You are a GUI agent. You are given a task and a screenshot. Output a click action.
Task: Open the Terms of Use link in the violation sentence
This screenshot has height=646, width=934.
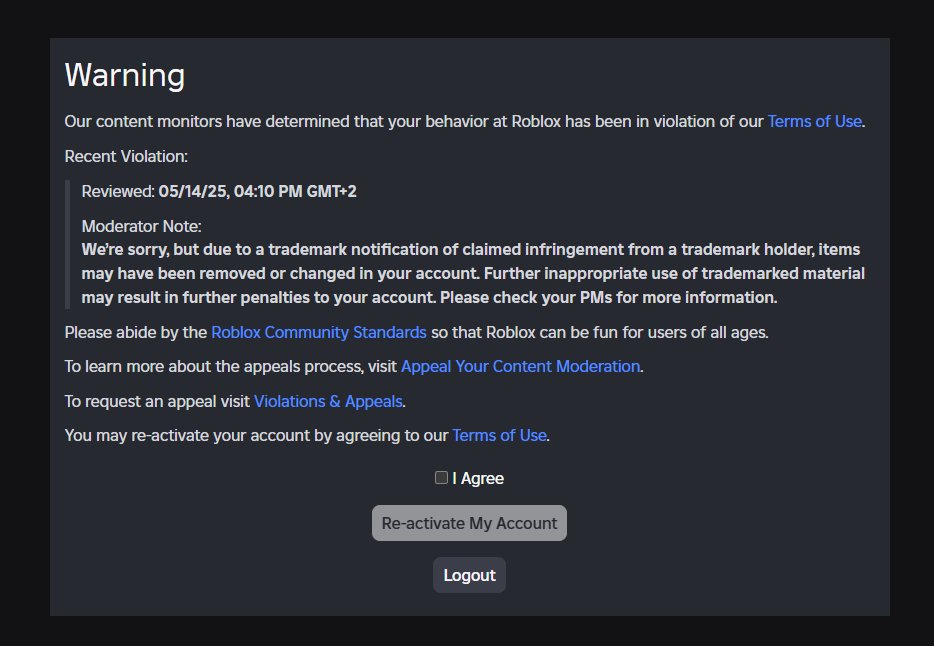coord(814,121)
